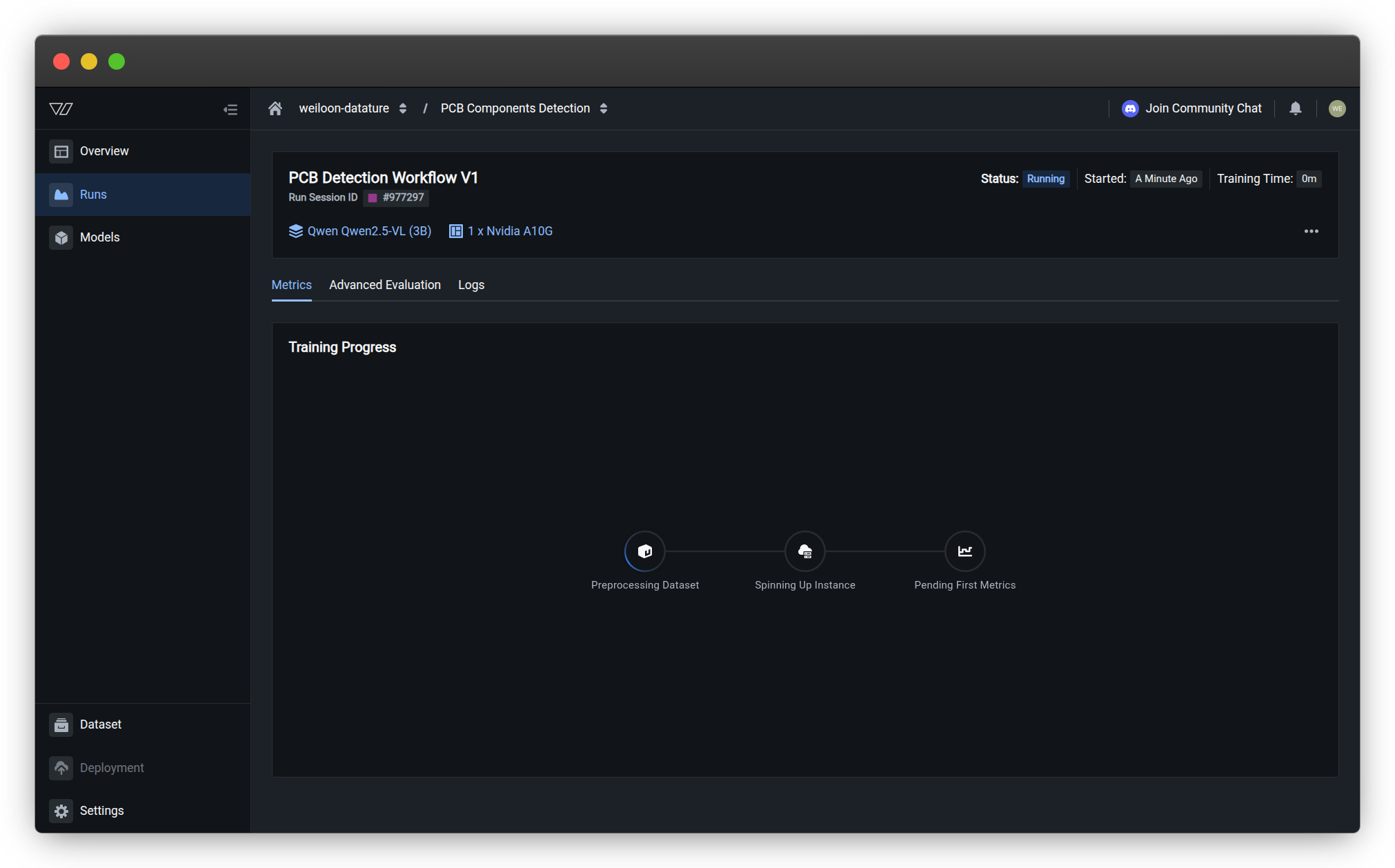This screenshot has height=868, width=1395.
Task: Open the Models page in sidebar
Action: point(99,237)
